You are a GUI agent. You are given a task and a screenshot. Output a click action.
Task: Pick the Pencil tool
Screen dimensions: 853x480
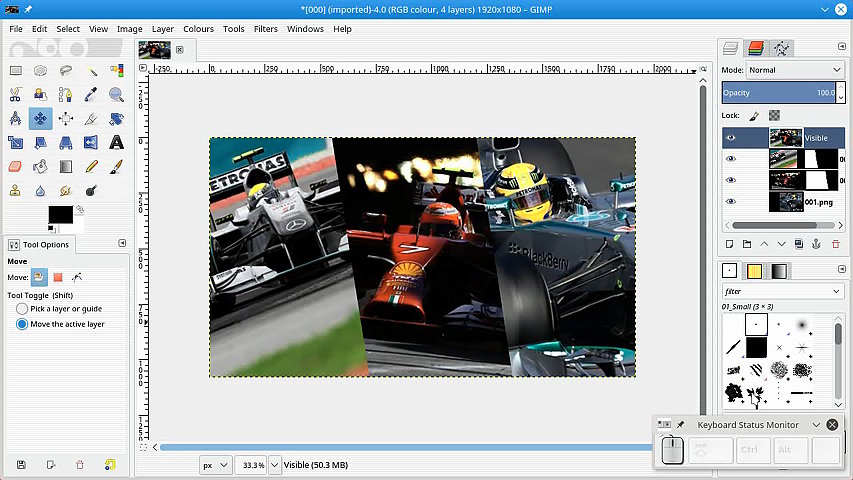(91, 167)
